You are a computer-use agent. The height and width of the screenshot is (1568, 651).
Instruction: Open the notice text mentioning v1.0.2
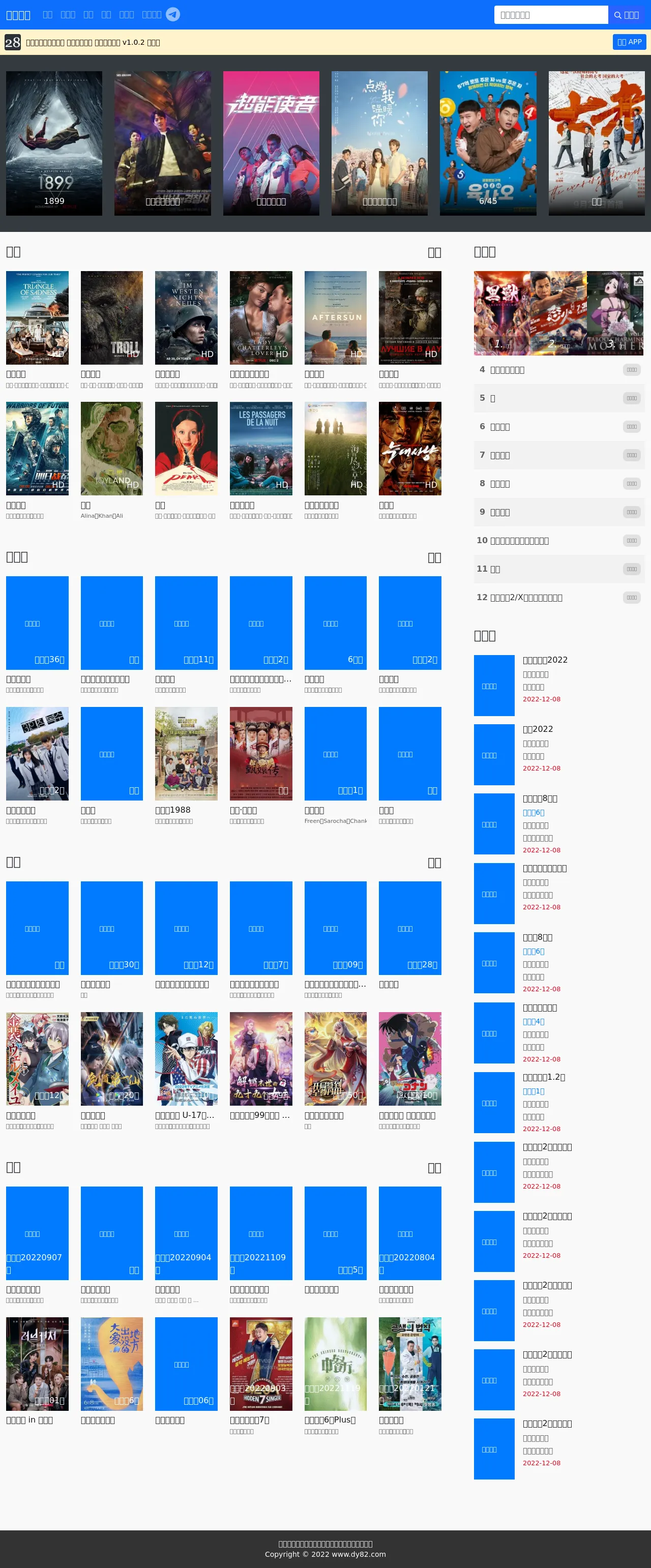click(x=93, y=43)
